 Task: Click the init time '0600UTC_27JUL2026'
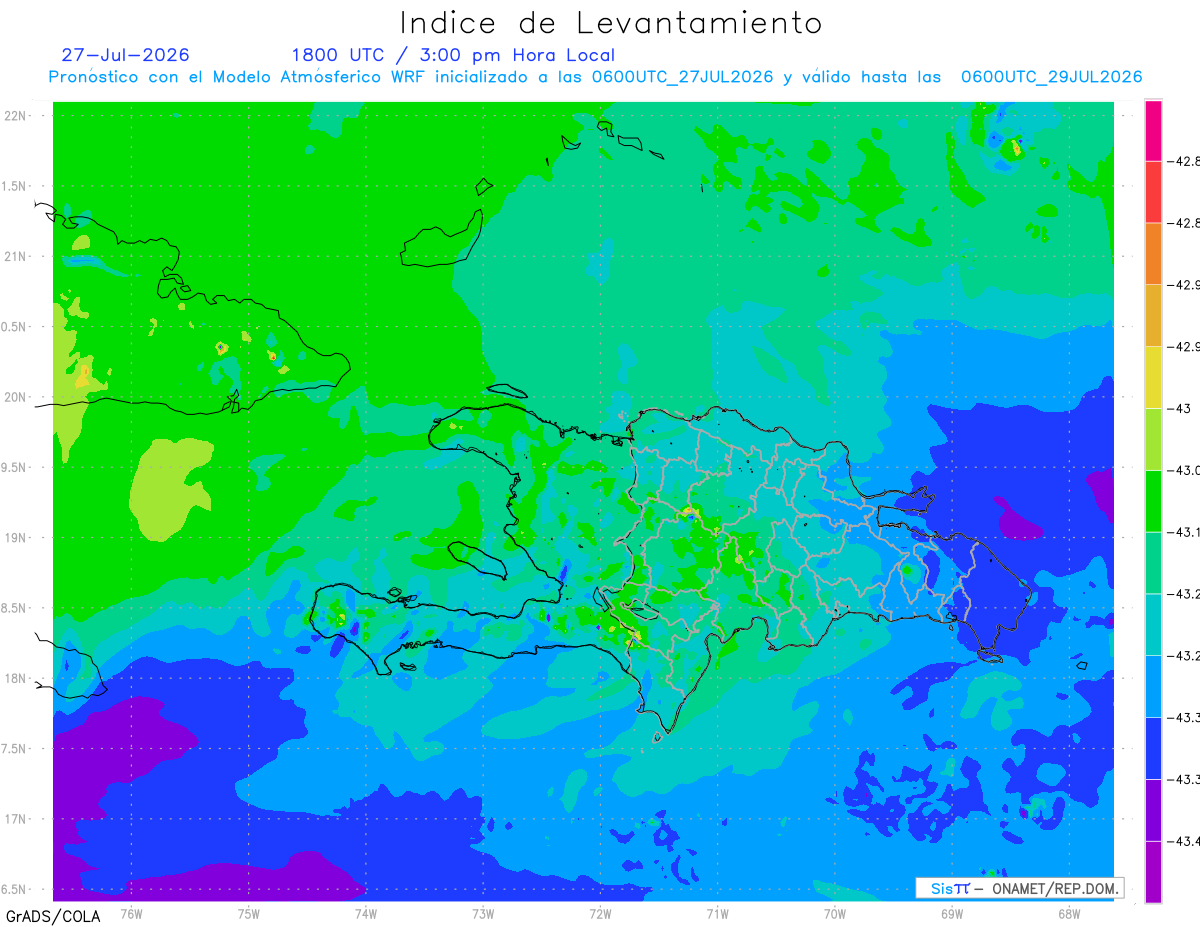683,77
